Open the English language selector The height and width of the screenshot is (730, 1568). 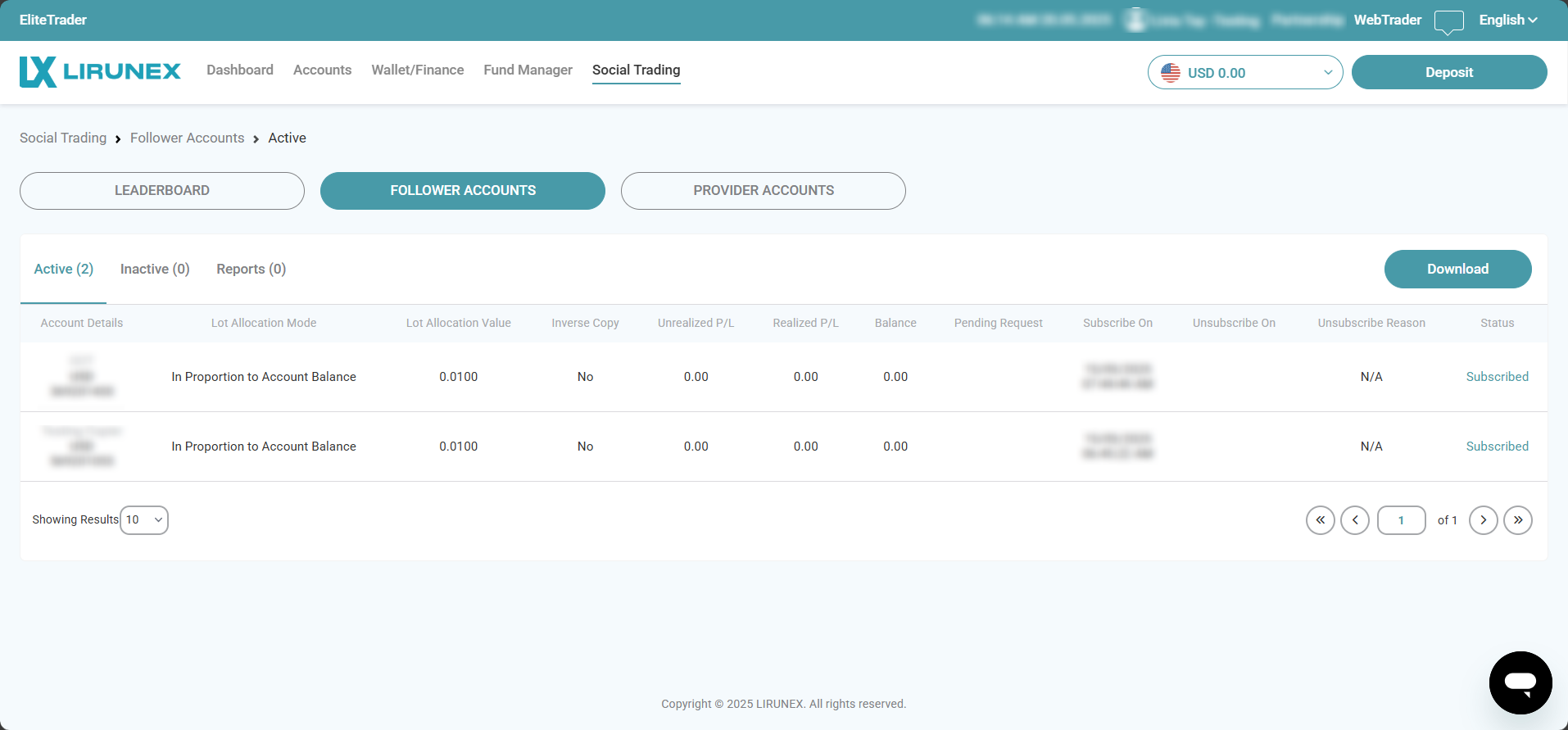(1507, 20)
